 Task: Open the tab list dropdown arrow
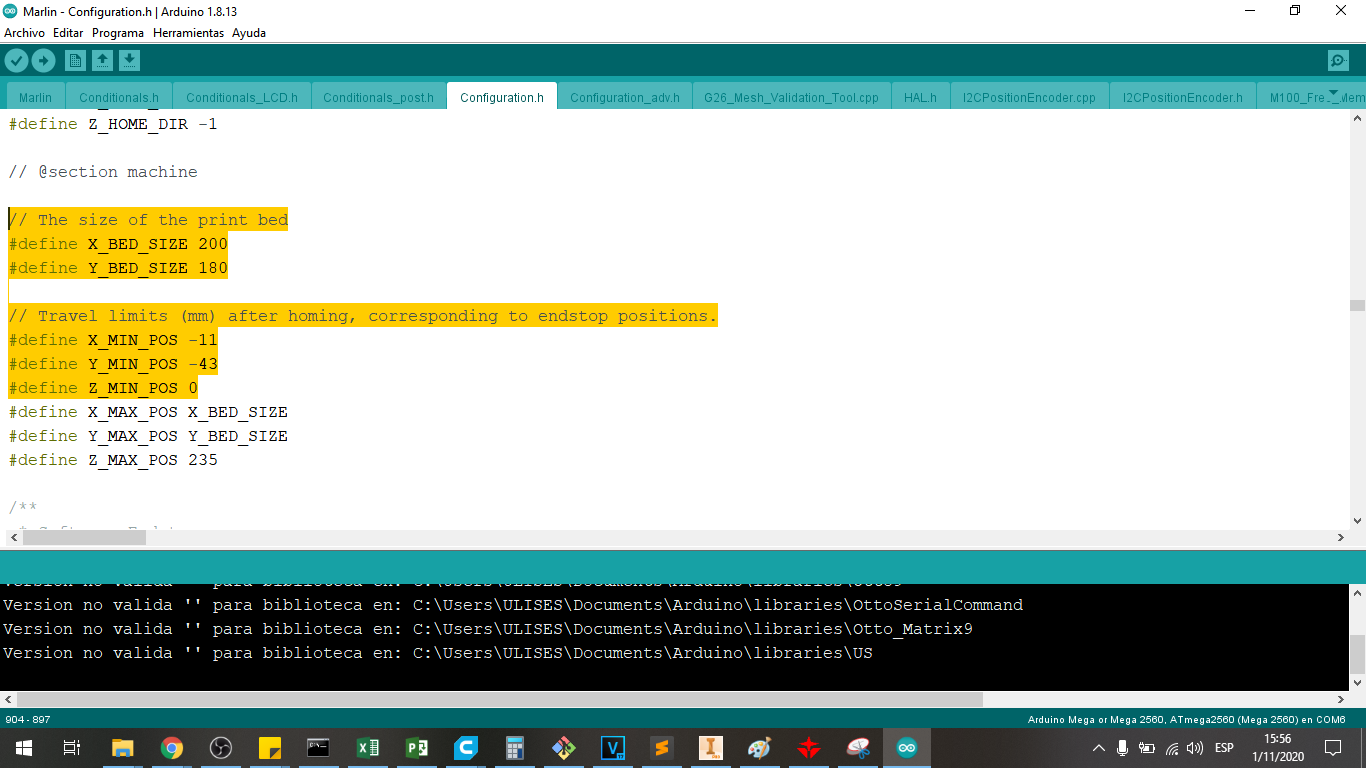(1332, 93)
